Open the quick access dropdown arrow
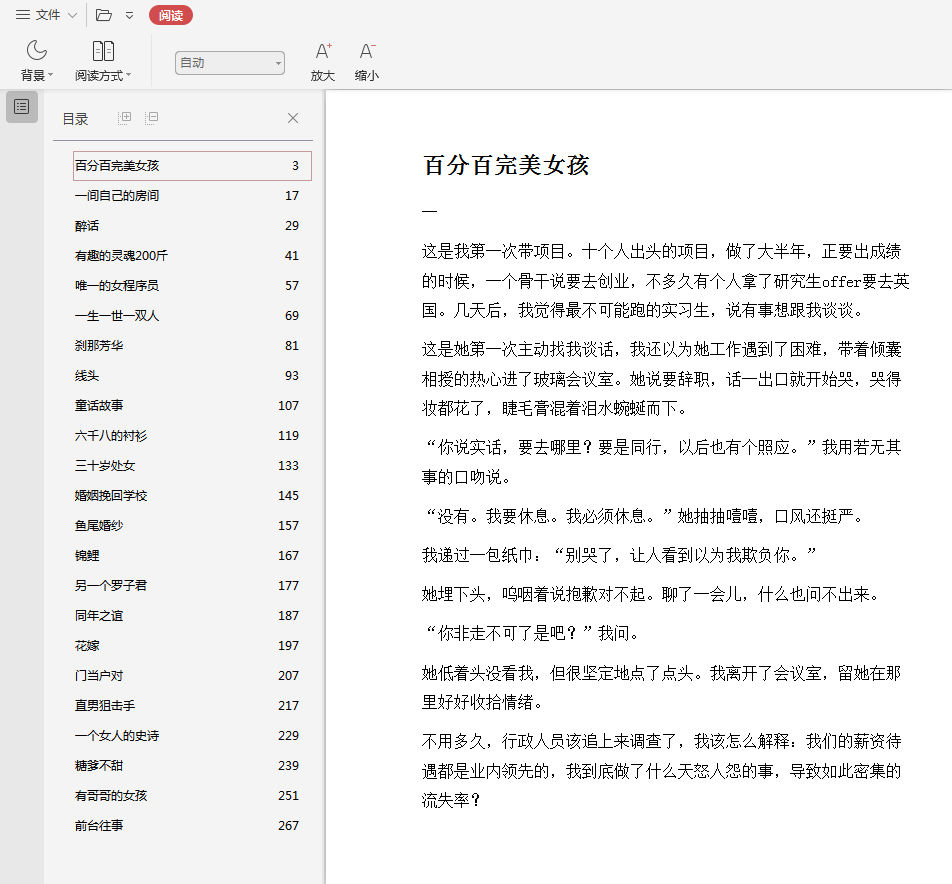 [130, 16]
